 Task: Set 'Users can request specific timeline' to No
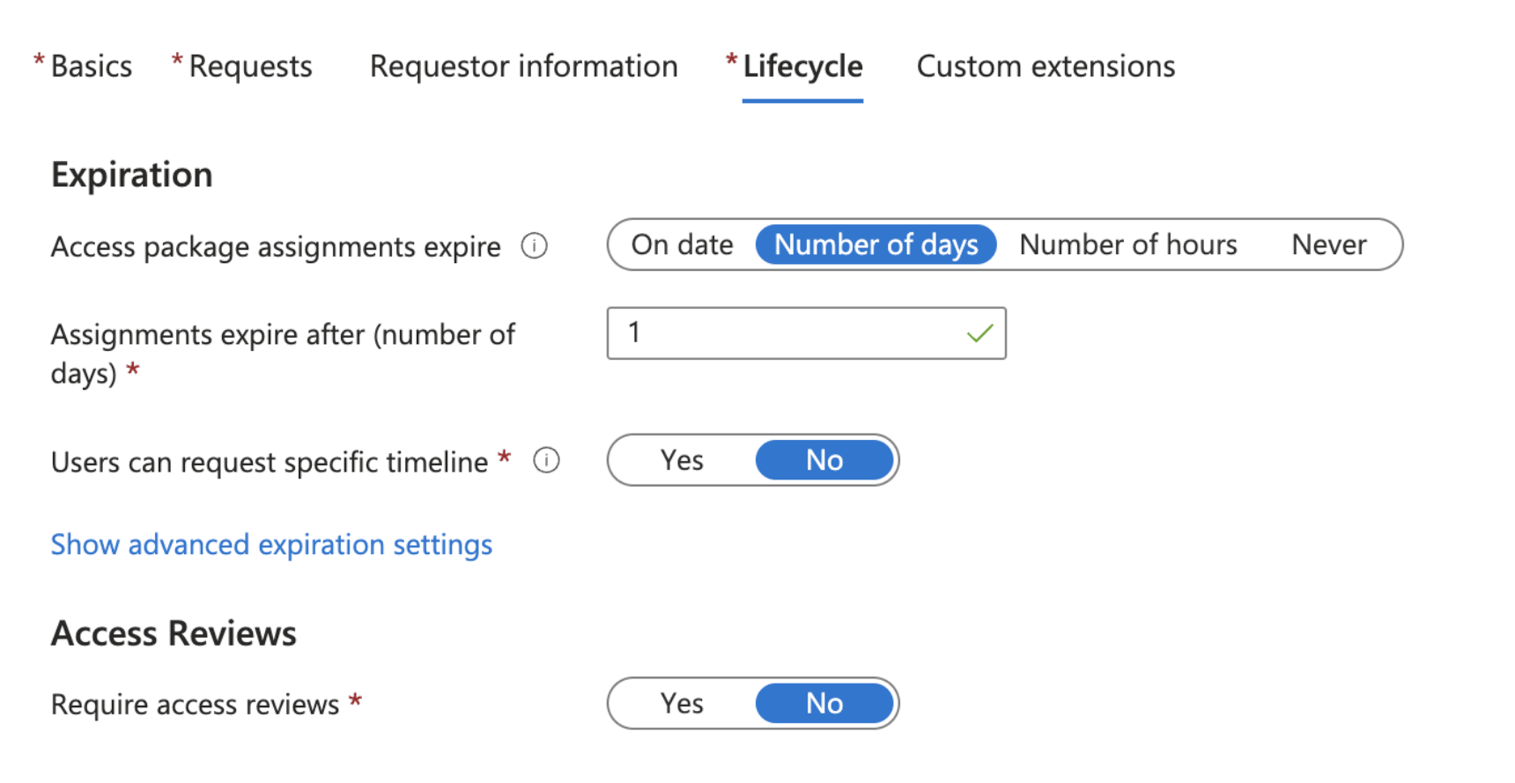825,460
